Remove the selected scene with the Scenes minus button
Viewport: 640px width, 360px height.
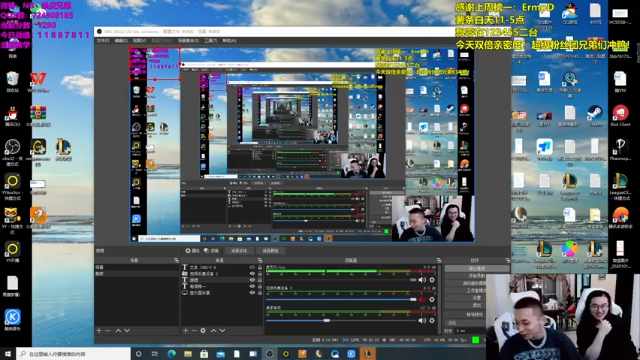coord(108,330)
